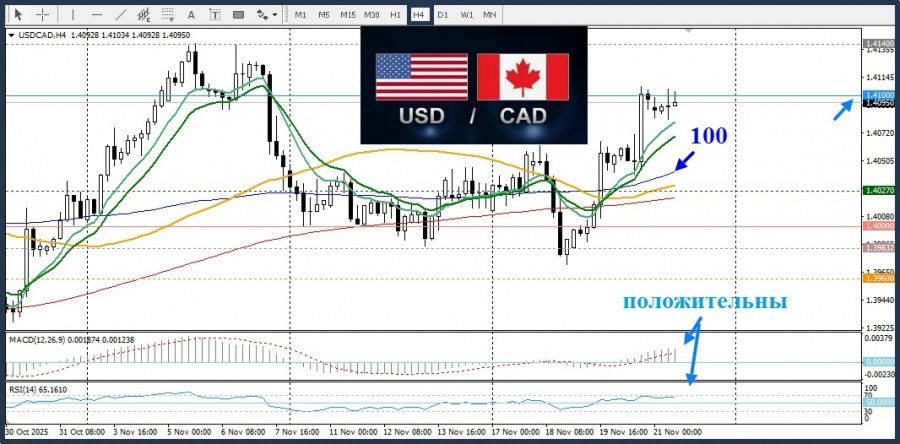Click the USDCAD,H4 chart title text
Viewport: 900px width, 444px height.
tap(42, 35)
